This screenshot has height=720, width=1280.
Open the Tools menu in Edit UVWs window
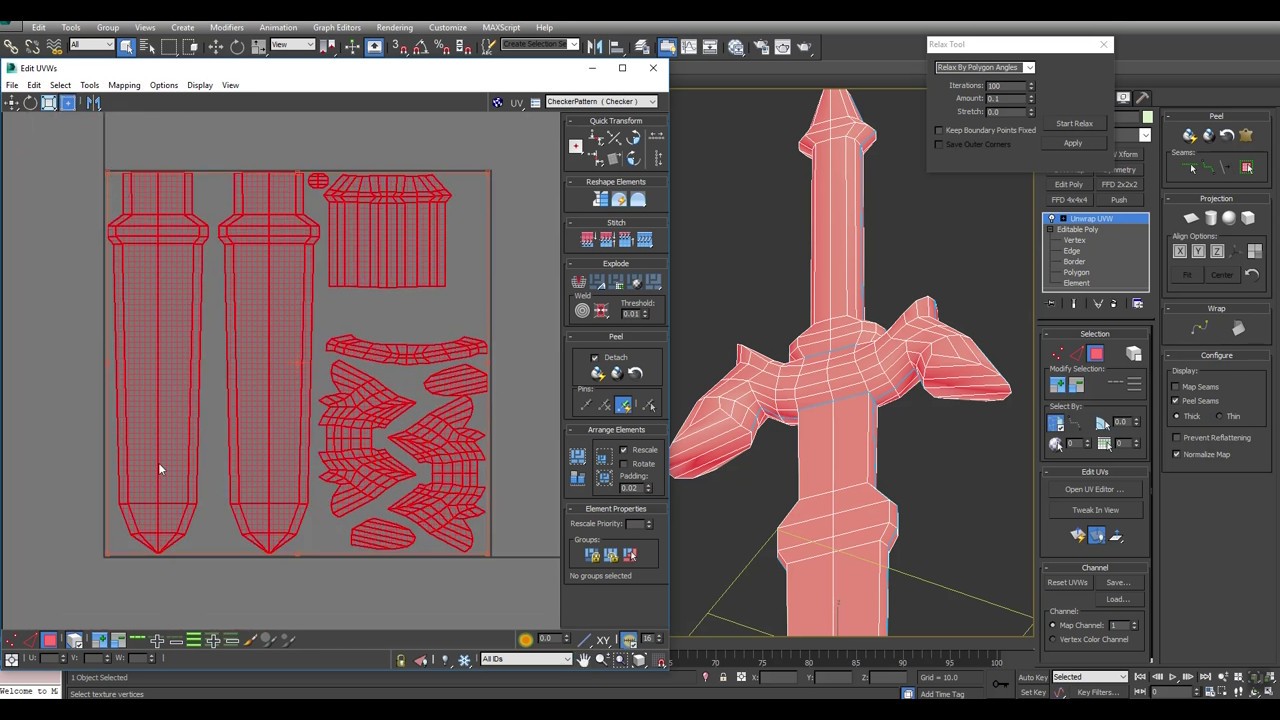[89, 85]
